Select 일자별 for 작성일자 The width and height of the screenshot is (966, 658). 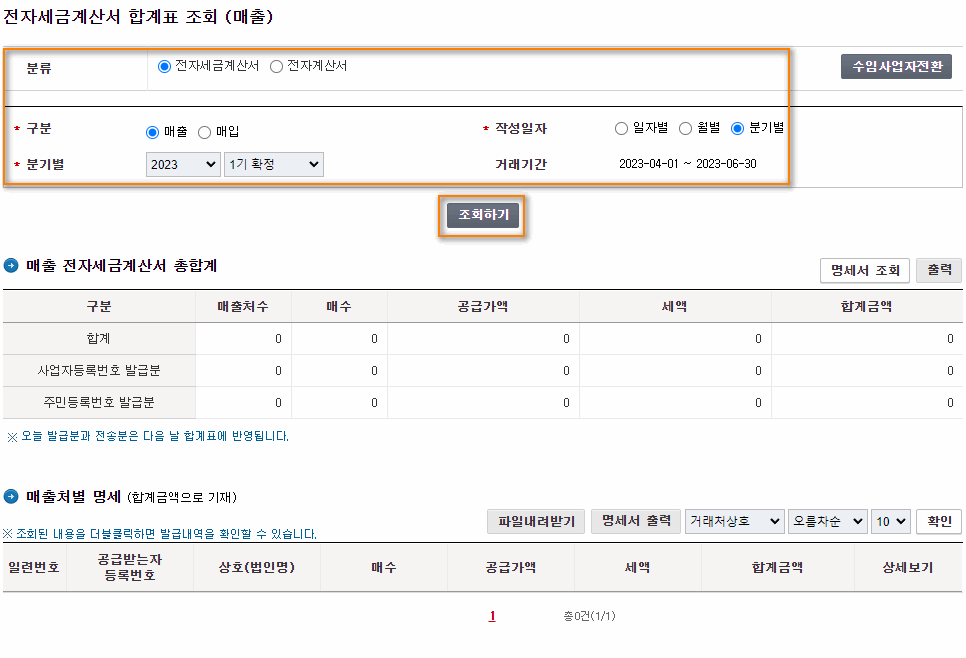pos(621,128)
